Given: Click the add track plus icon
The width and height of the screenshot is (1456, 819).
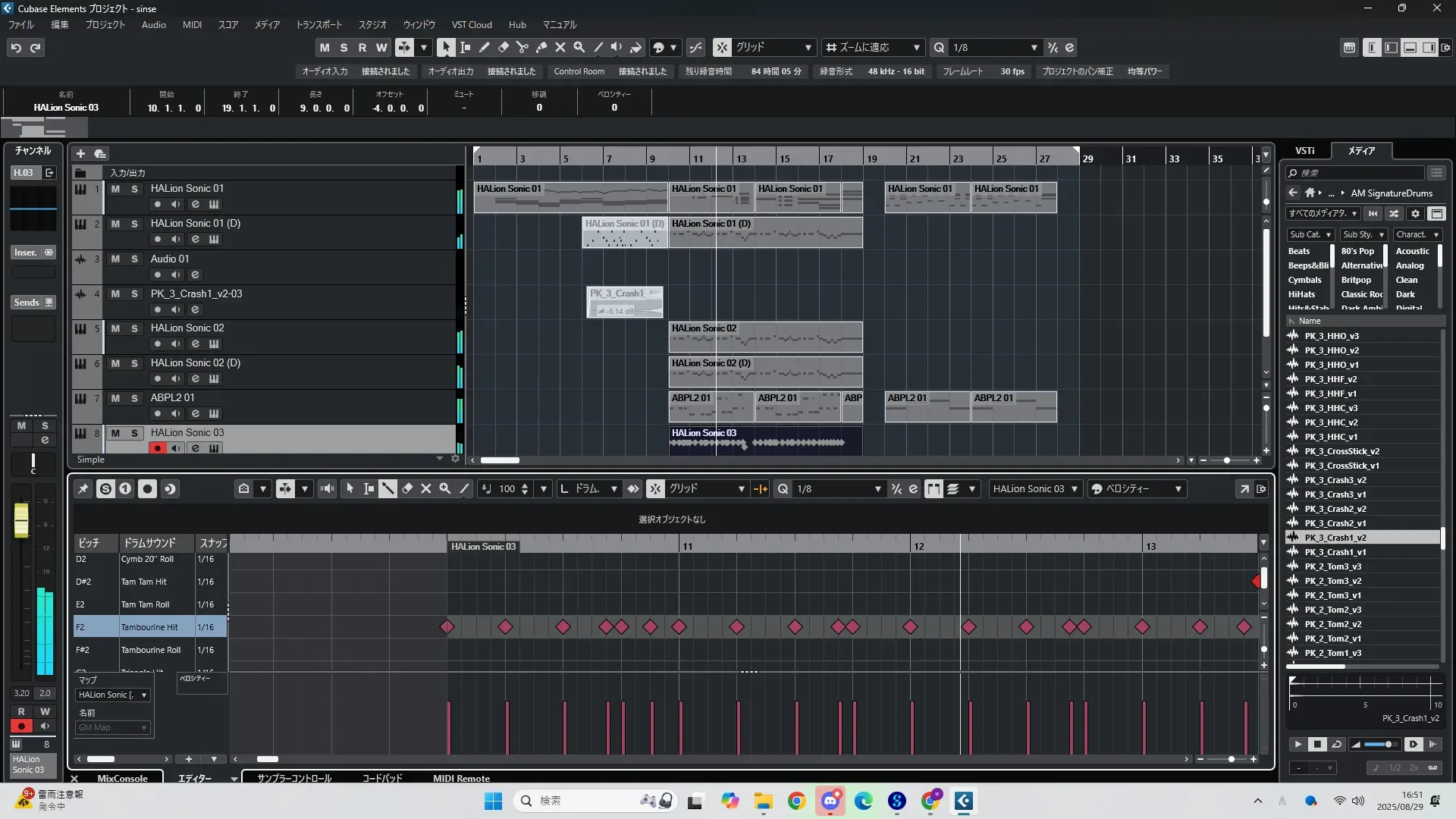Looking at the screenshot, I should pos(80,153).
